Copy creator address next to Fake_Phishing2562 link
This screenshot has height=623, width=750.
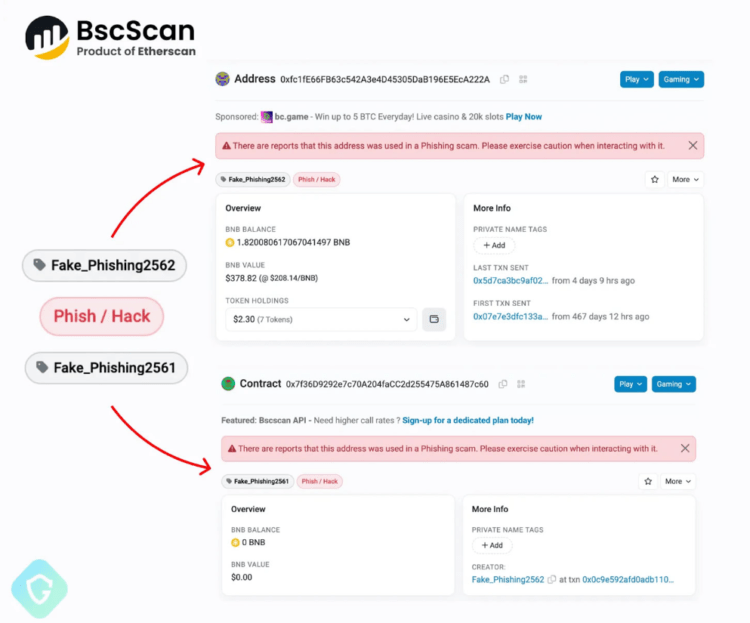[x=552, y=580]
